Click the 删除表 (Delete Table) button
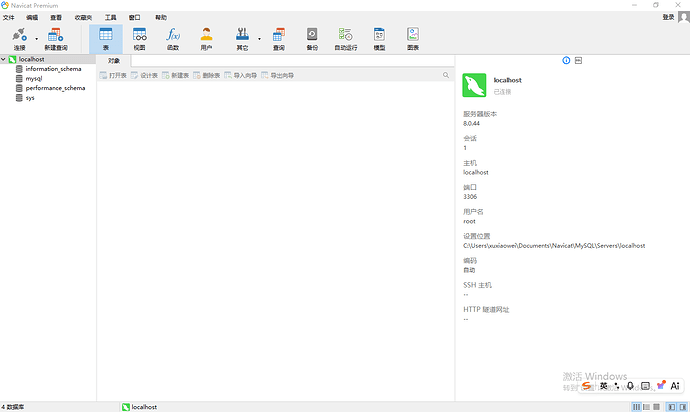This screenshot has width=690, height=412. 207,75
